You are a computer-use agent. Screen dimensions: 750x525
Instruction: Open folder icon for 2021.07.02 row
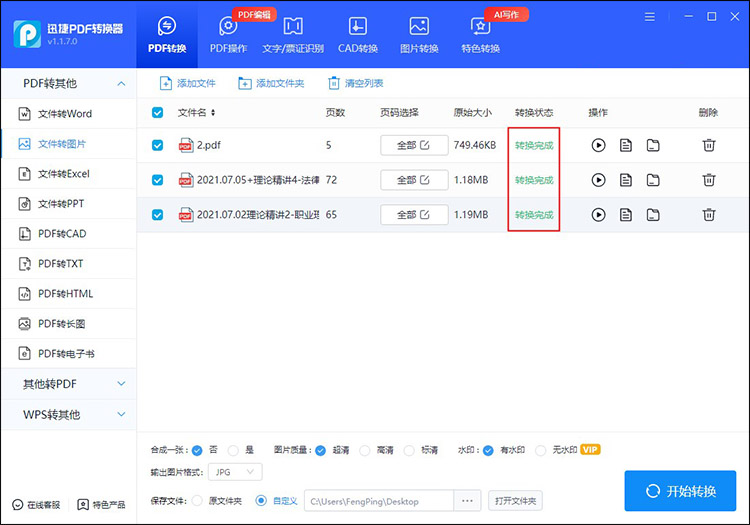click(653, 215)
